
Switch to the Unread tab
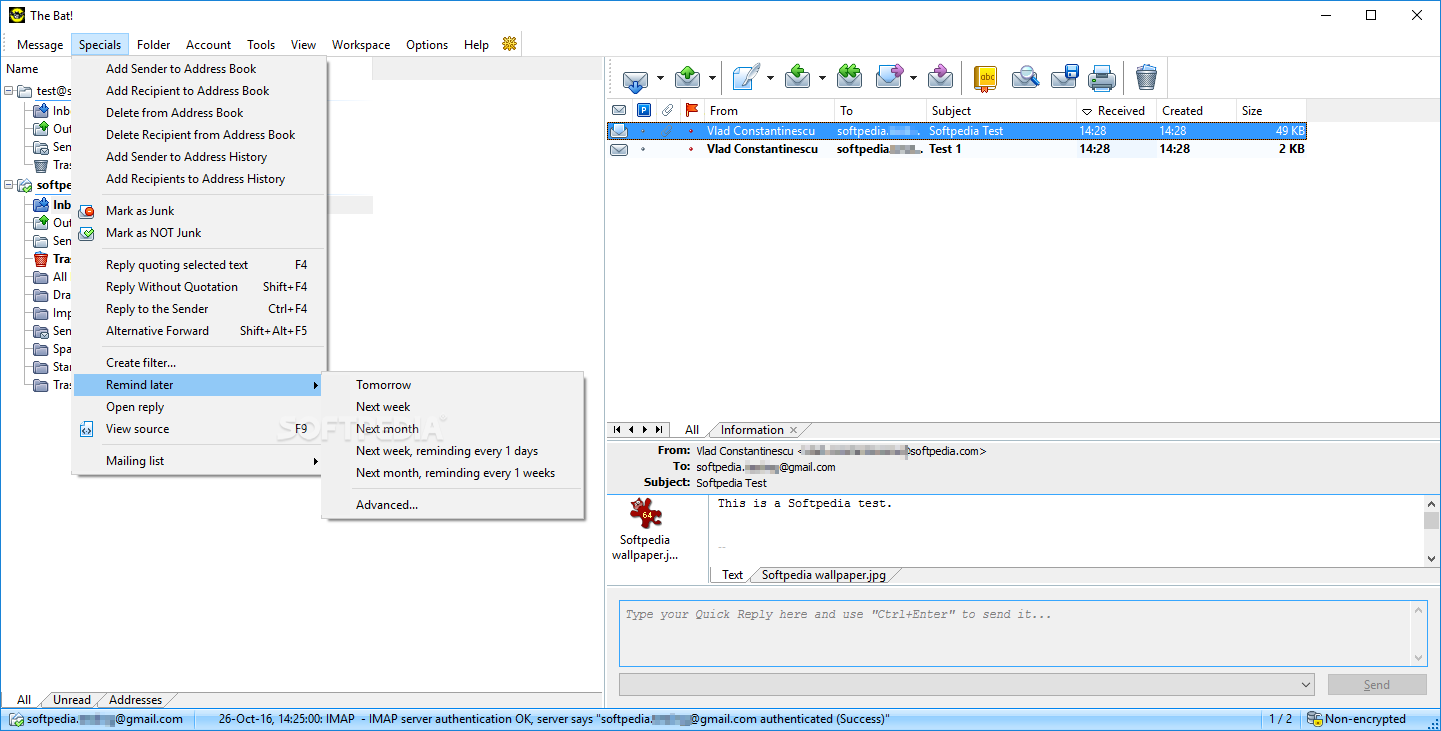[x=72, y=700]
